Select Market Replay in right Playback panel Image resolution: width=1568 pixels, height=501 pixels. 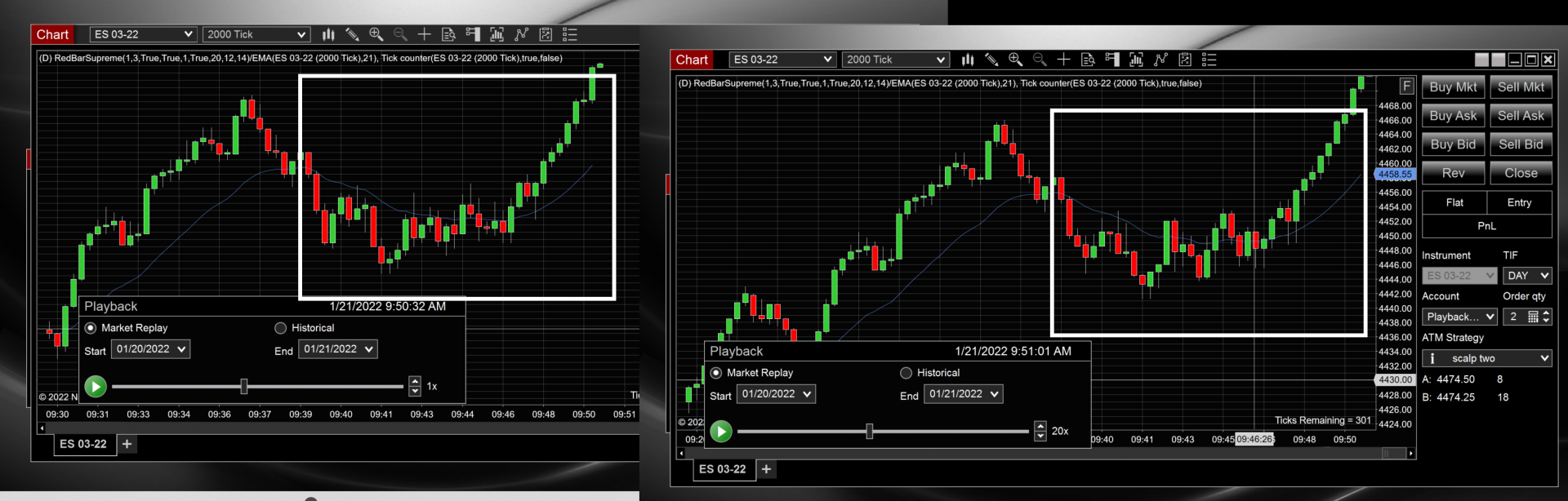(x=716, y=373)
